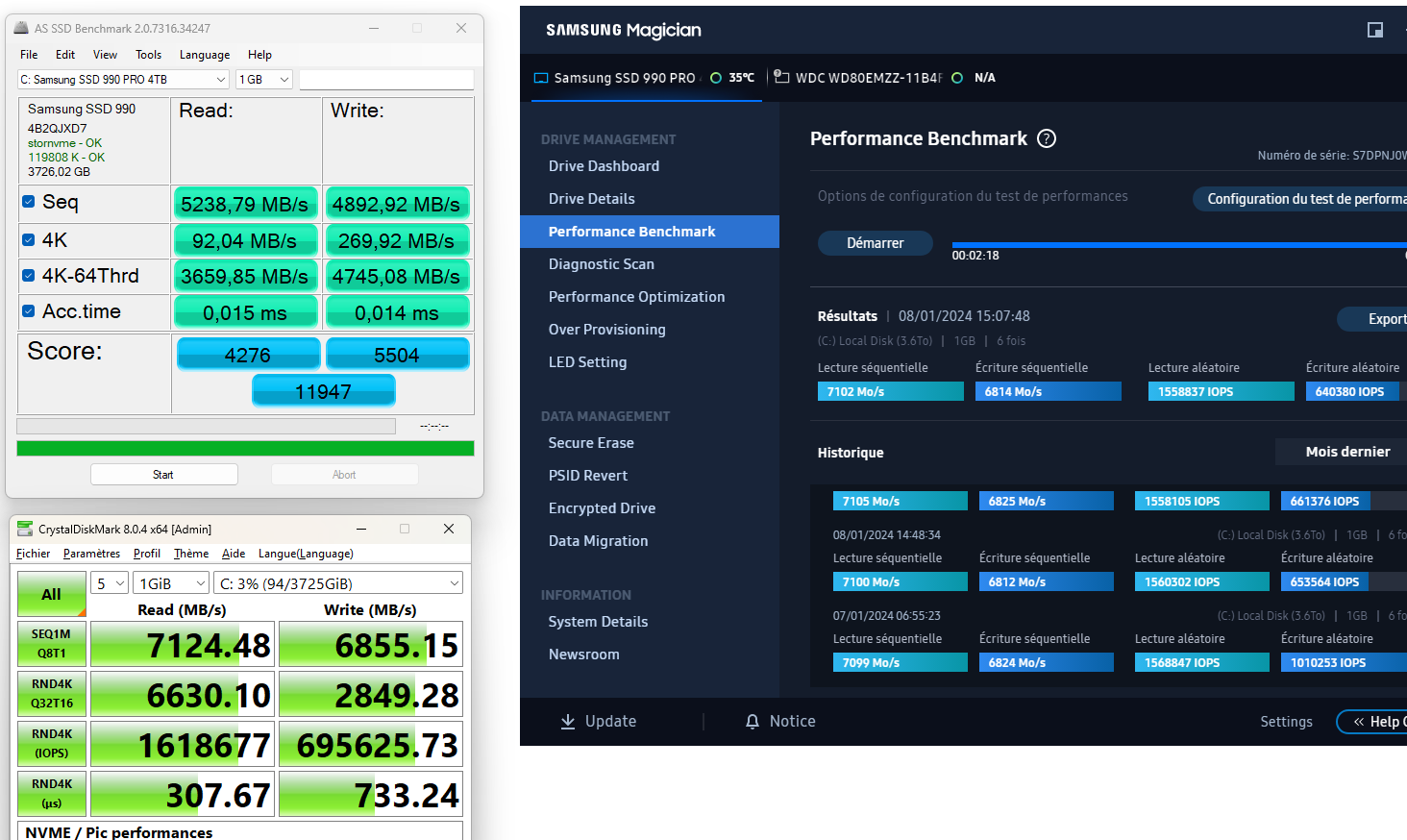1407x840 pixels.
Task: Click the NVME / Pic performances comment field
Action: click(x=239, y=831)
